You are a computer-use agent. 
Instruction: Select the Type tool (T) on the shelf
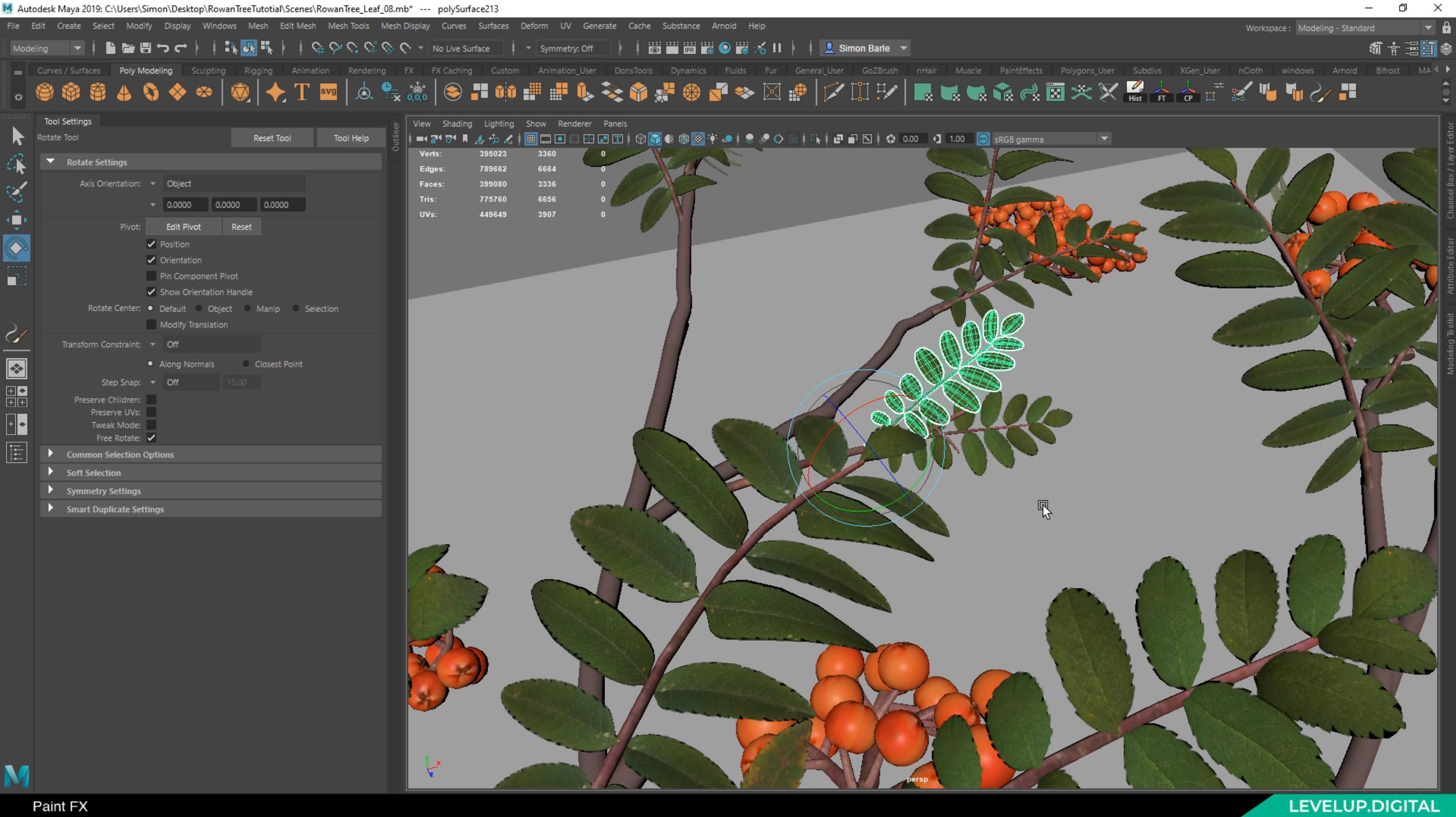click(301, 92)
